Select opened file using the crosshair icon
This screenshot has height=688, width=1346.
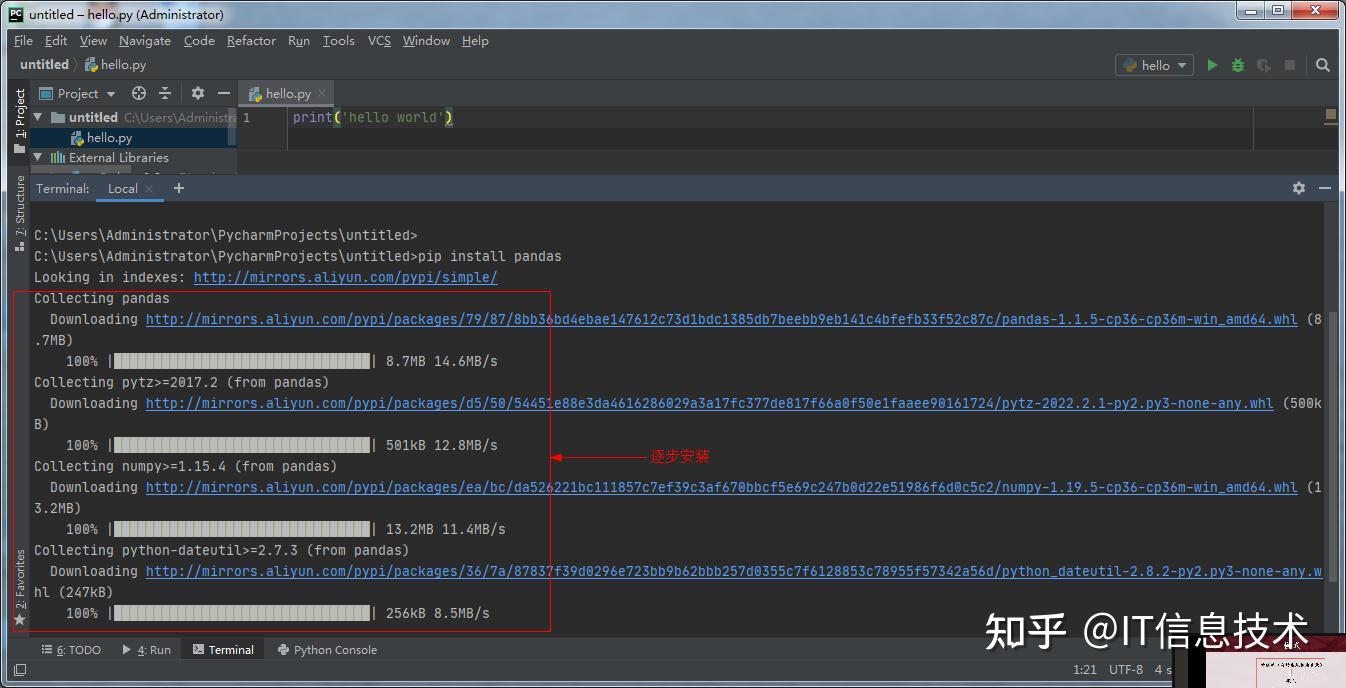137,92
